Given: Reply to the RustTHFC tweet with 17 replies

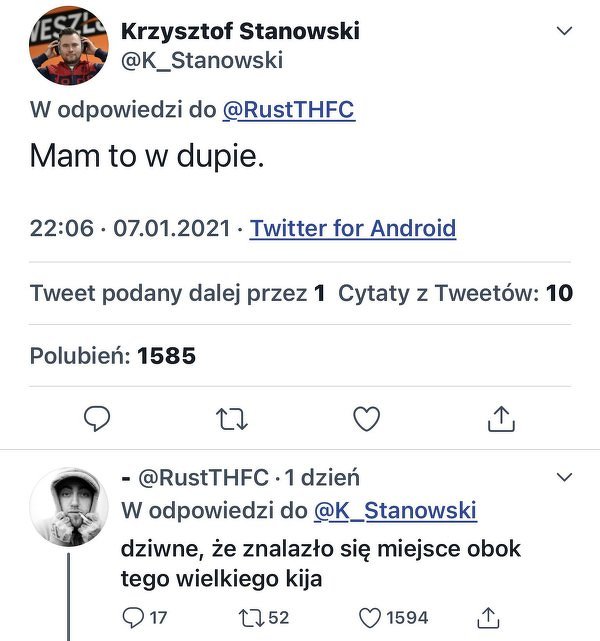Looking at the screenshot, I should click(x=134, y=618).
